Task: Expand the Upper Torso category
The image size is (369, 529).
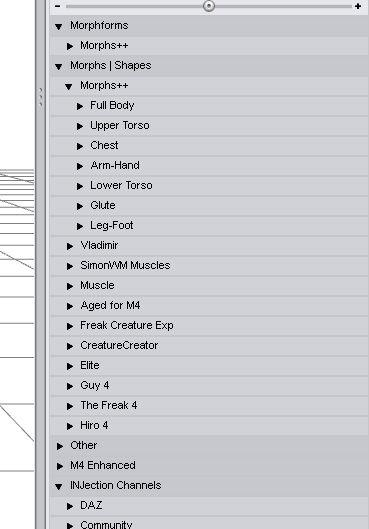Action: 80,126
